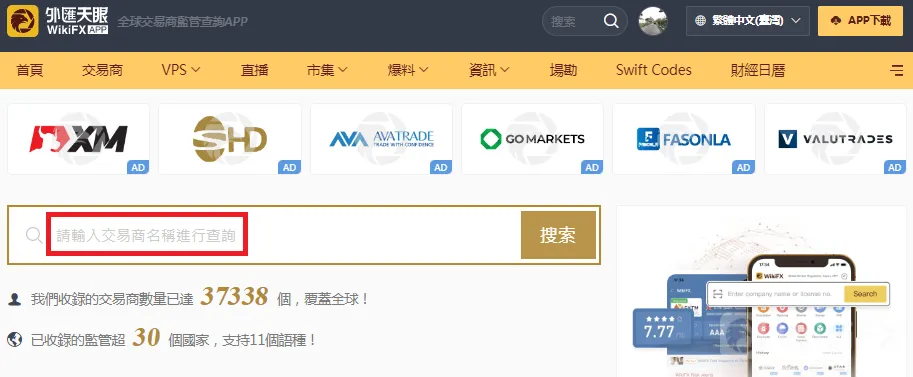Click the 37338 broker count number
This screenshot has height=377, width=913.
[234, 297]
